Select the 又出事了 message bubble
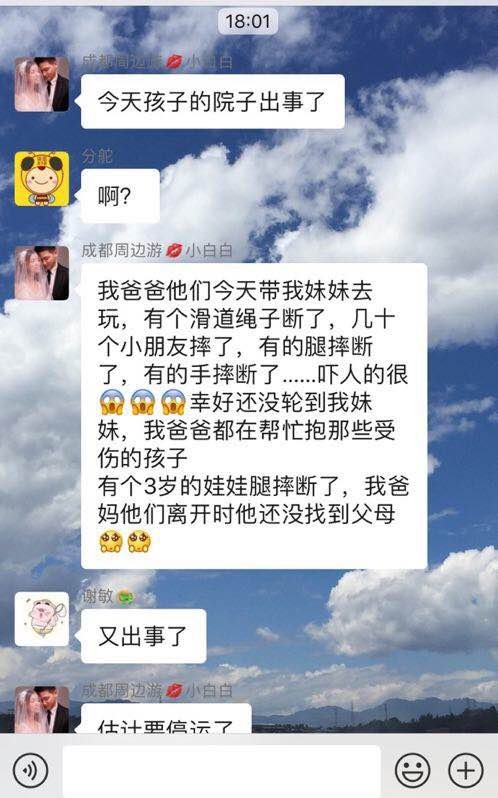The height and width of the screenshot is (798, 498). tap(143, 636)
